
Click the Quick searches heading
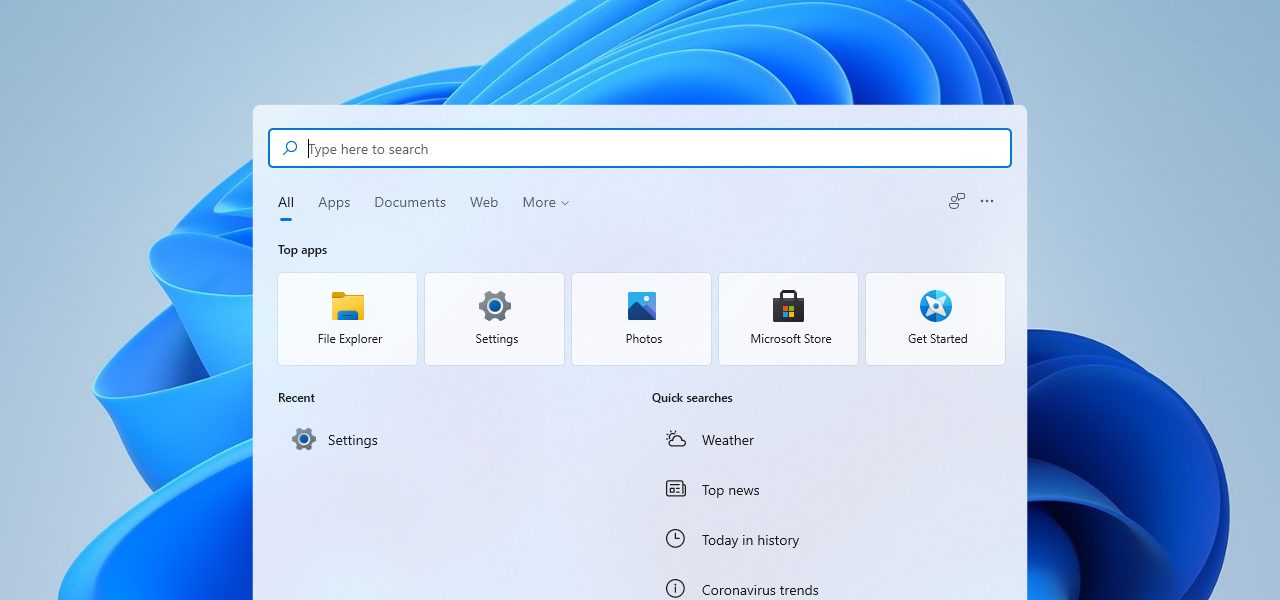click(x=692, y=397)
